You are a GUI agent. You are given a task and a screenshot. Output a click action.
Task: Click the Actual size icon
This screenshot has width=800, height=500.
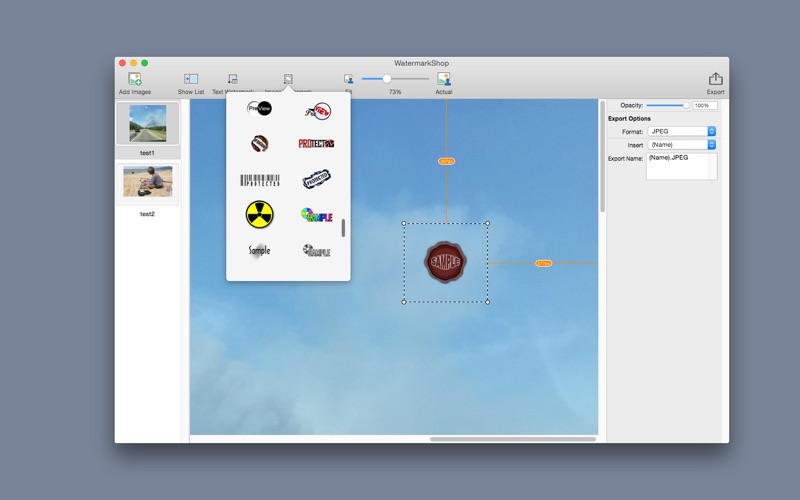pyautogui.click(x=444, y=79)
